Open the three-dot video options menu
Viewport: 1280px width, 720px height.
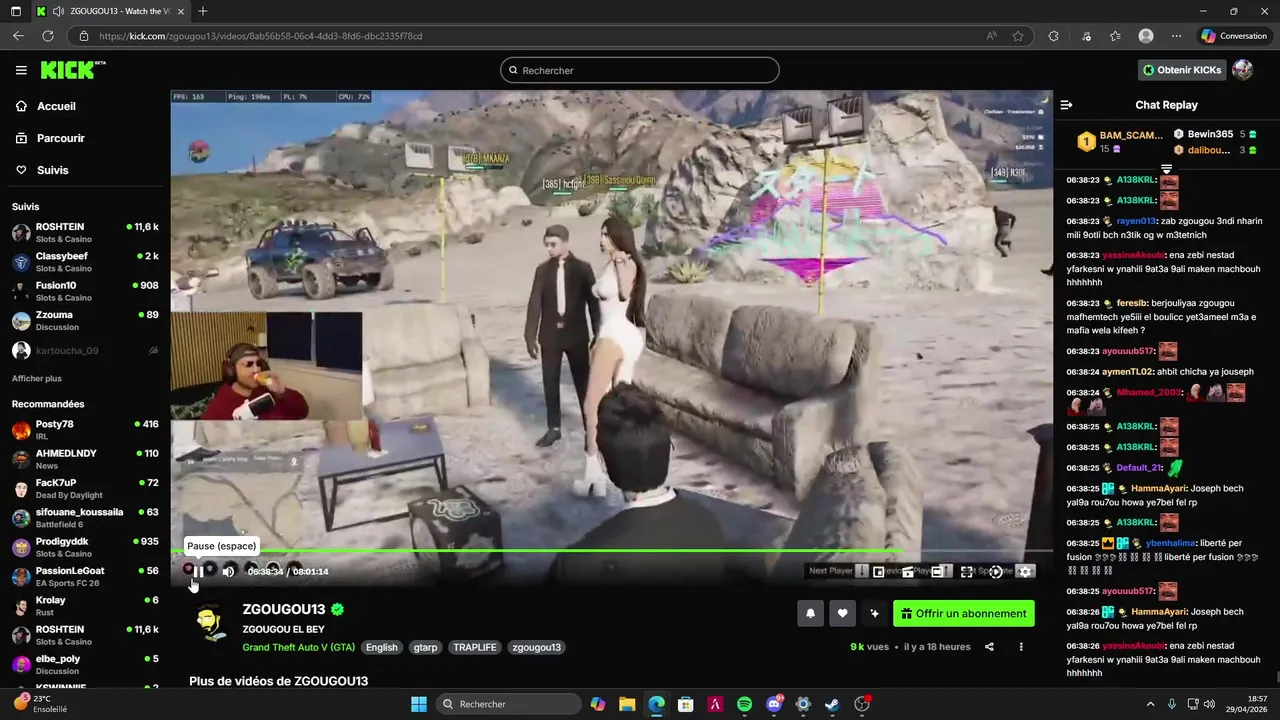(x=1021, y=647)
